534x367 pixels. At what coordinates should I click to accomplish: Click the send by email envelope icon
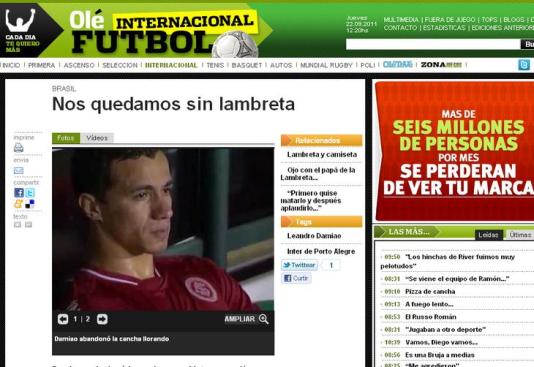pos(19,170)
